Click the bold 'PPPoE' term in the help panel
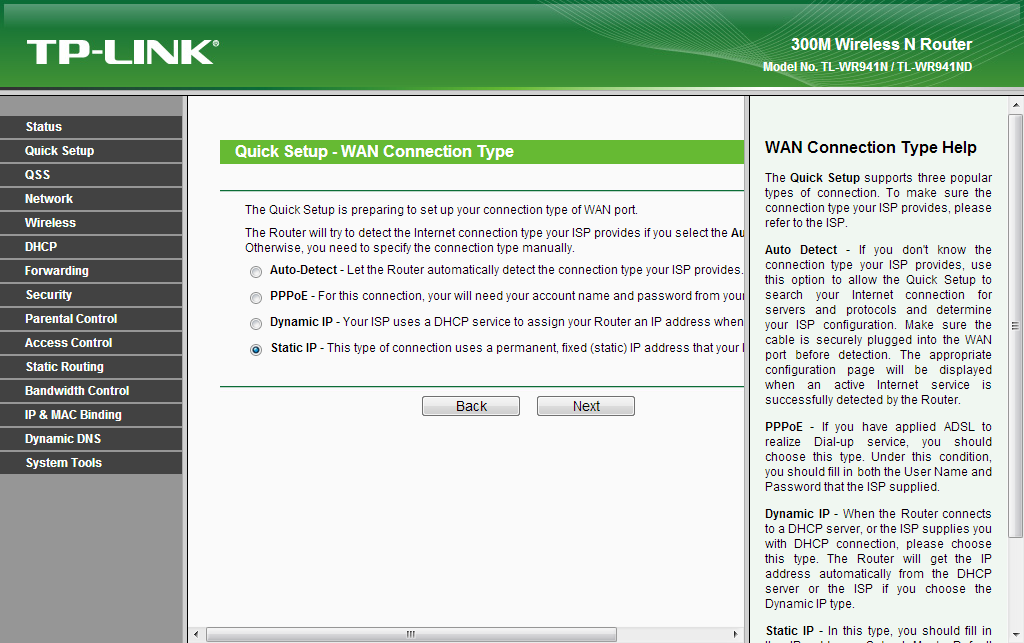 pos(784,427)
